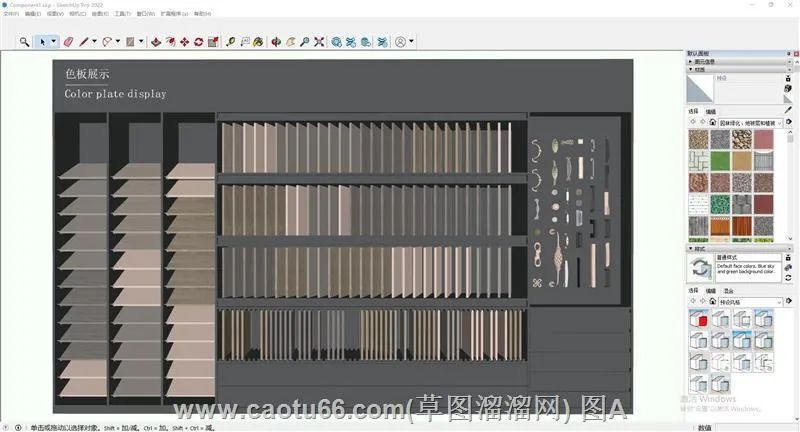This screenshot has width=800, height=432.
Task: Activate the Push/Pull tool
Action: [x=156, y=42]
